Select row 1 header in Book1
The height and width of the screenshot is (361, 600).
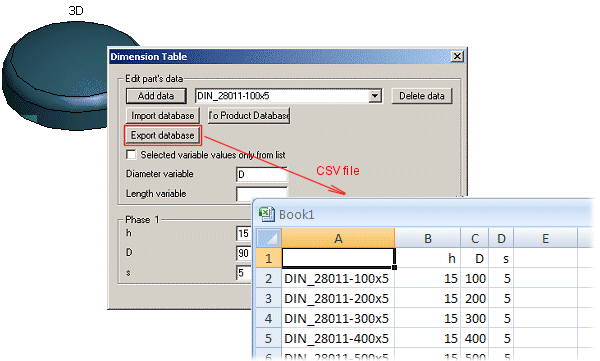coord(269,258)
